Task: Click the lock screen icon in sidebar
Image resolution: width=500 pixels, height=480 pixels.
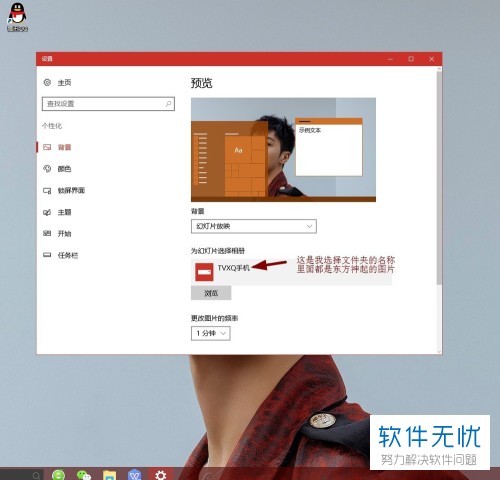Action: [47, 191]
